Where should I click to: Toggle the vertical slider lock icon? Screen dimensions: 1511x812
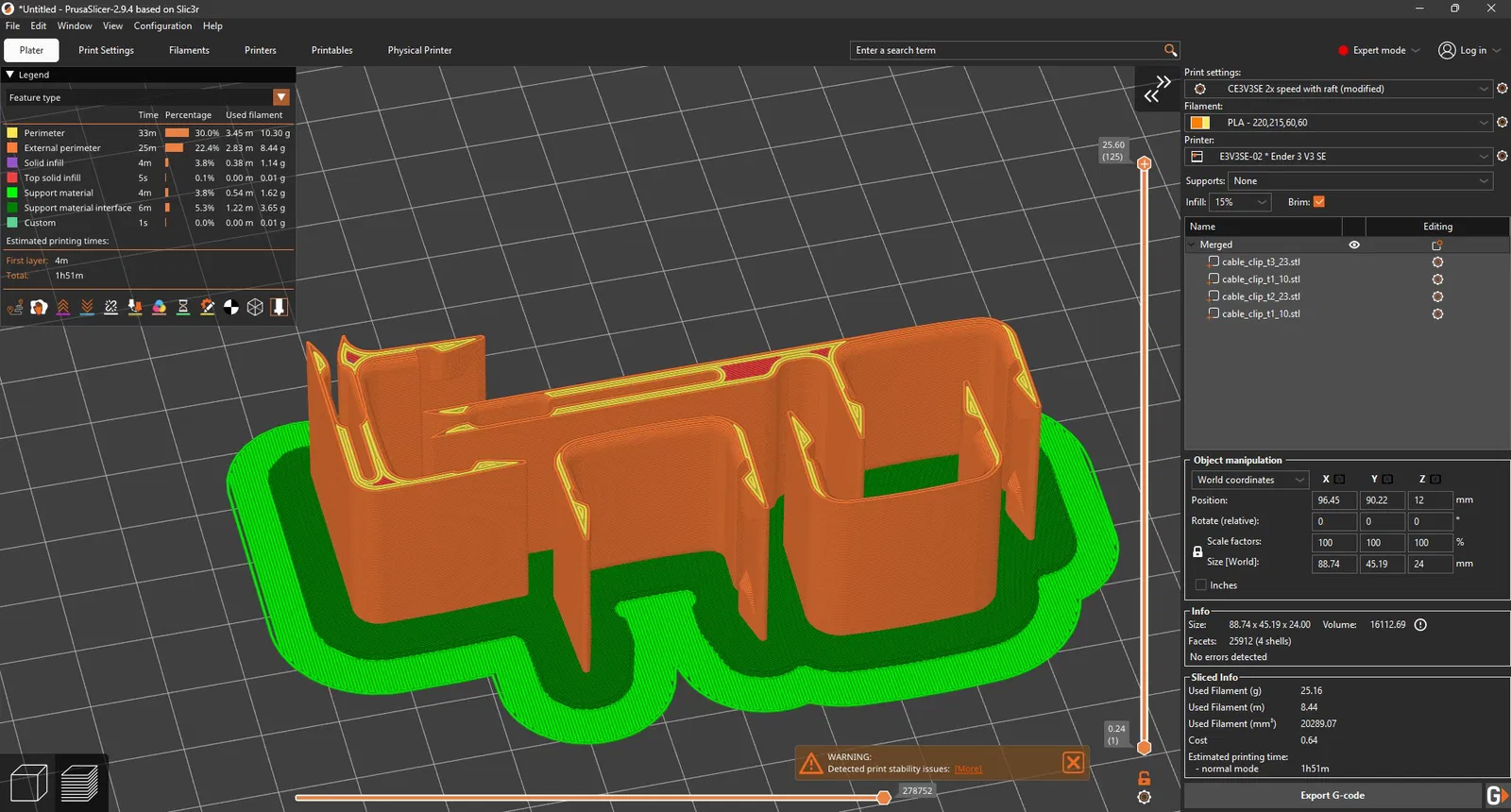tap(1144, 778)
